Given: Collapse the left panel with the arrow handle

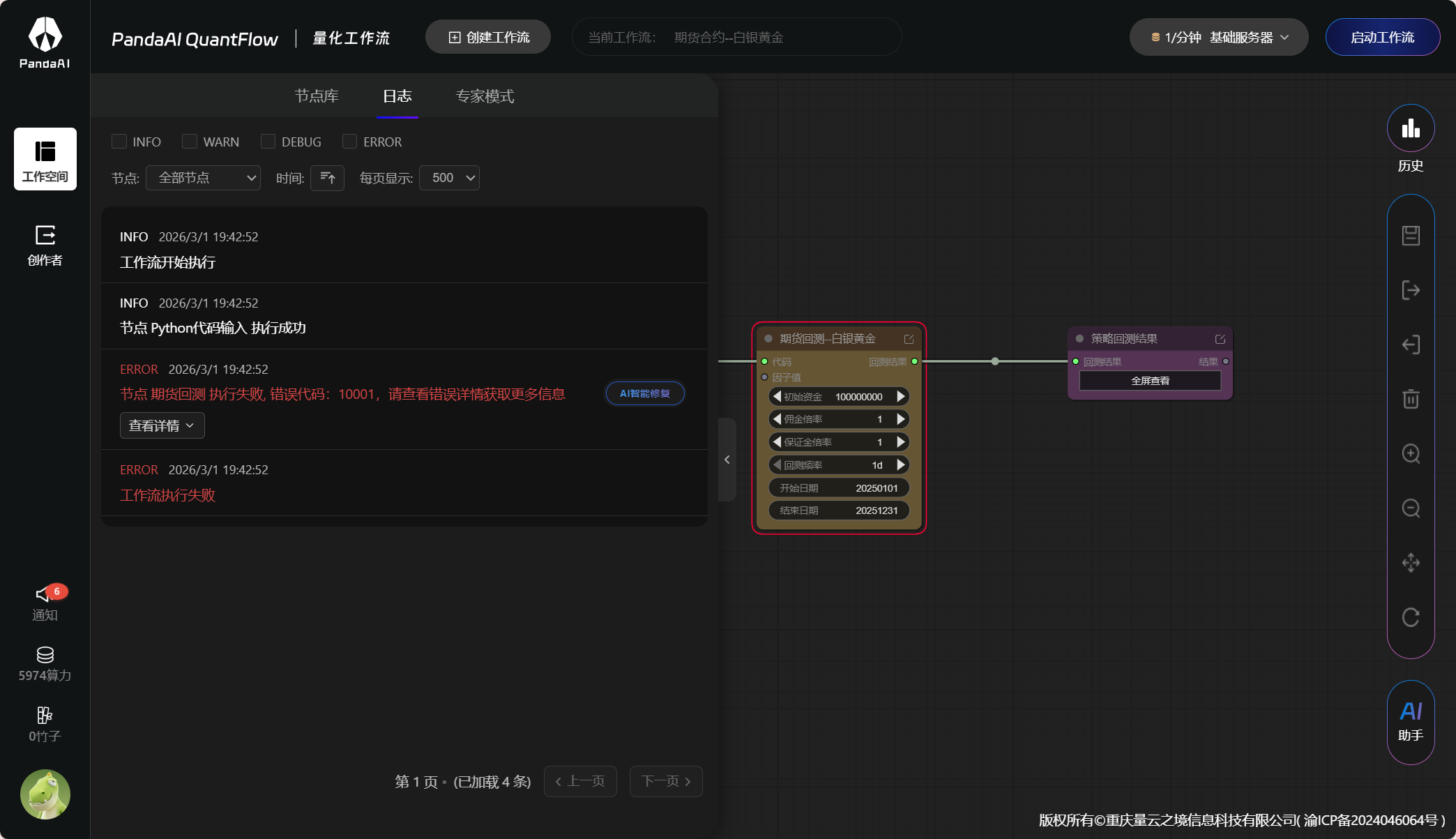Looking at the screenshot, I should pyautogui.click(x=727, y=460).
